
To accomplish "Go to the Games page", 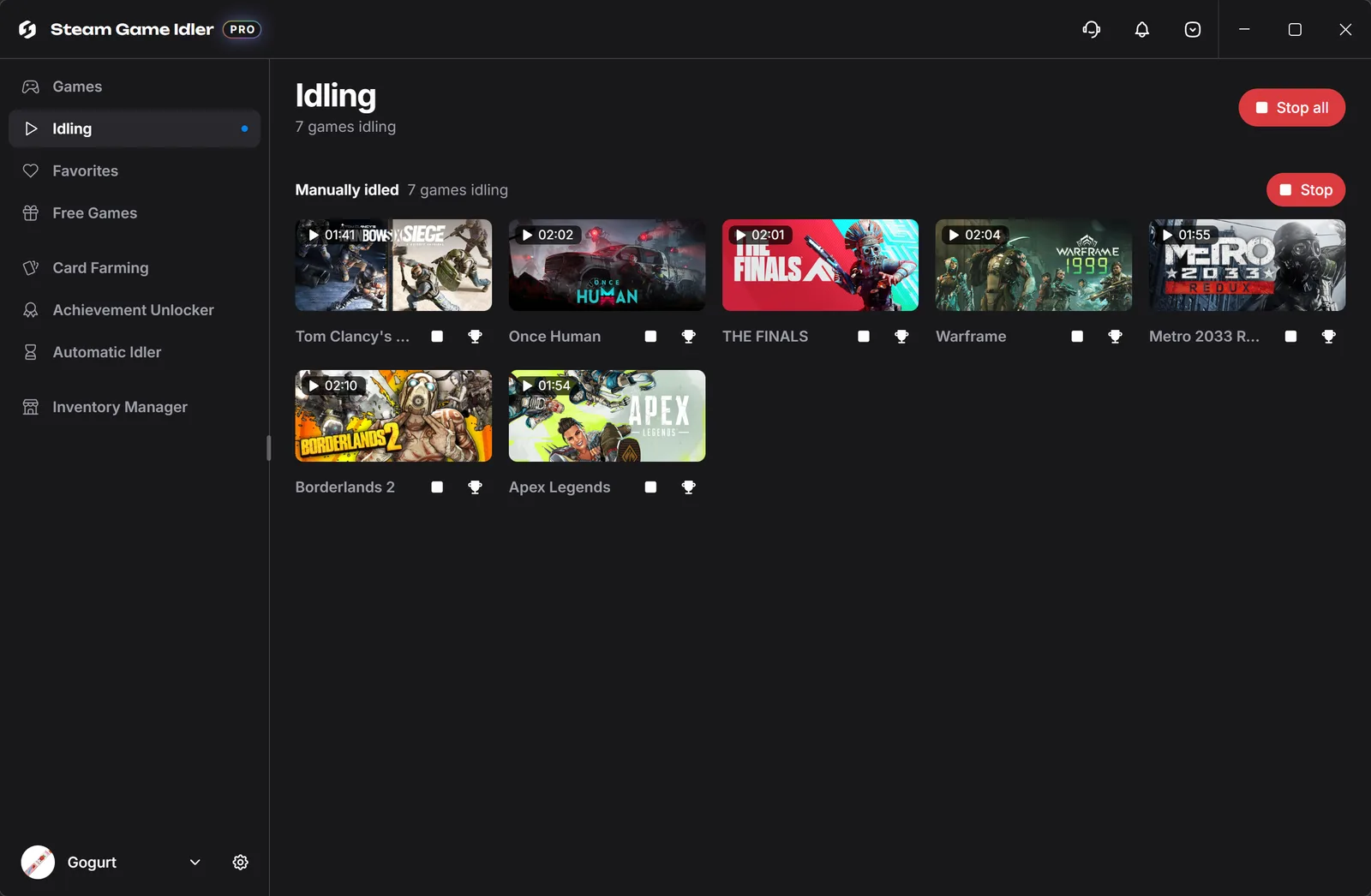I will click(x=135, y=87).
